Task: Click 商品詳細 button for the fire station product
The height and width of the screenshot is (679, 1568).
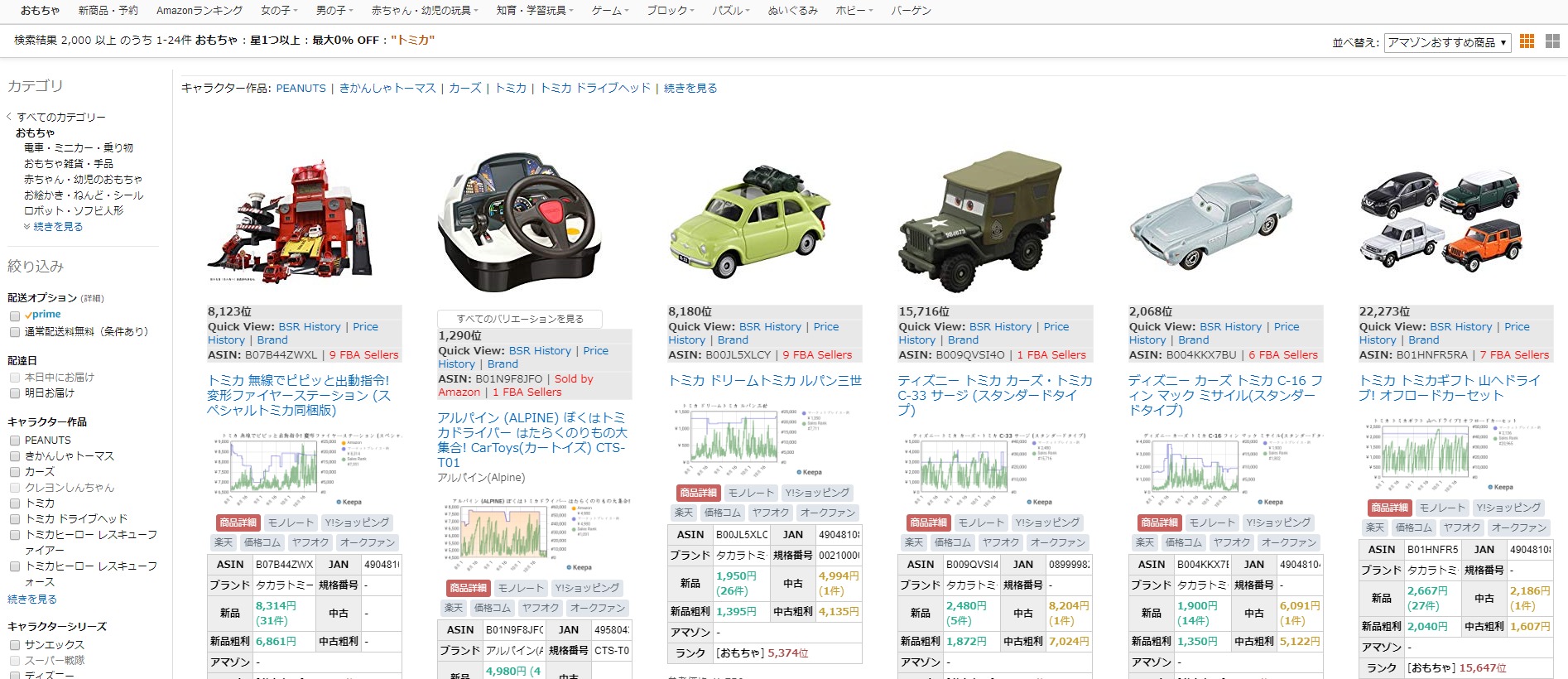Action: pos(238,522)
